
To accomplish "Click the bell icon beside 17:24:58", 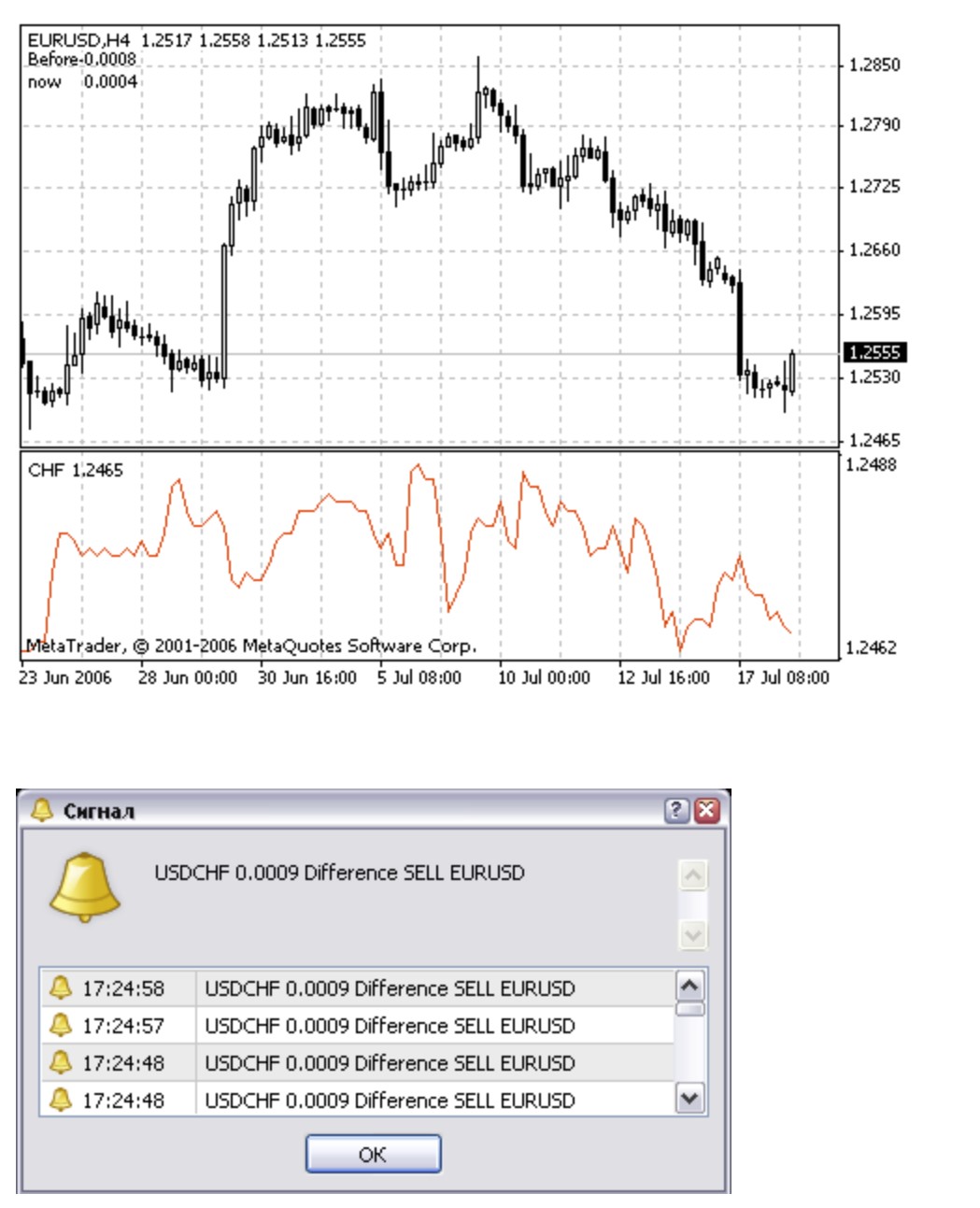I will pyautogui.click(x=61, y=988).
